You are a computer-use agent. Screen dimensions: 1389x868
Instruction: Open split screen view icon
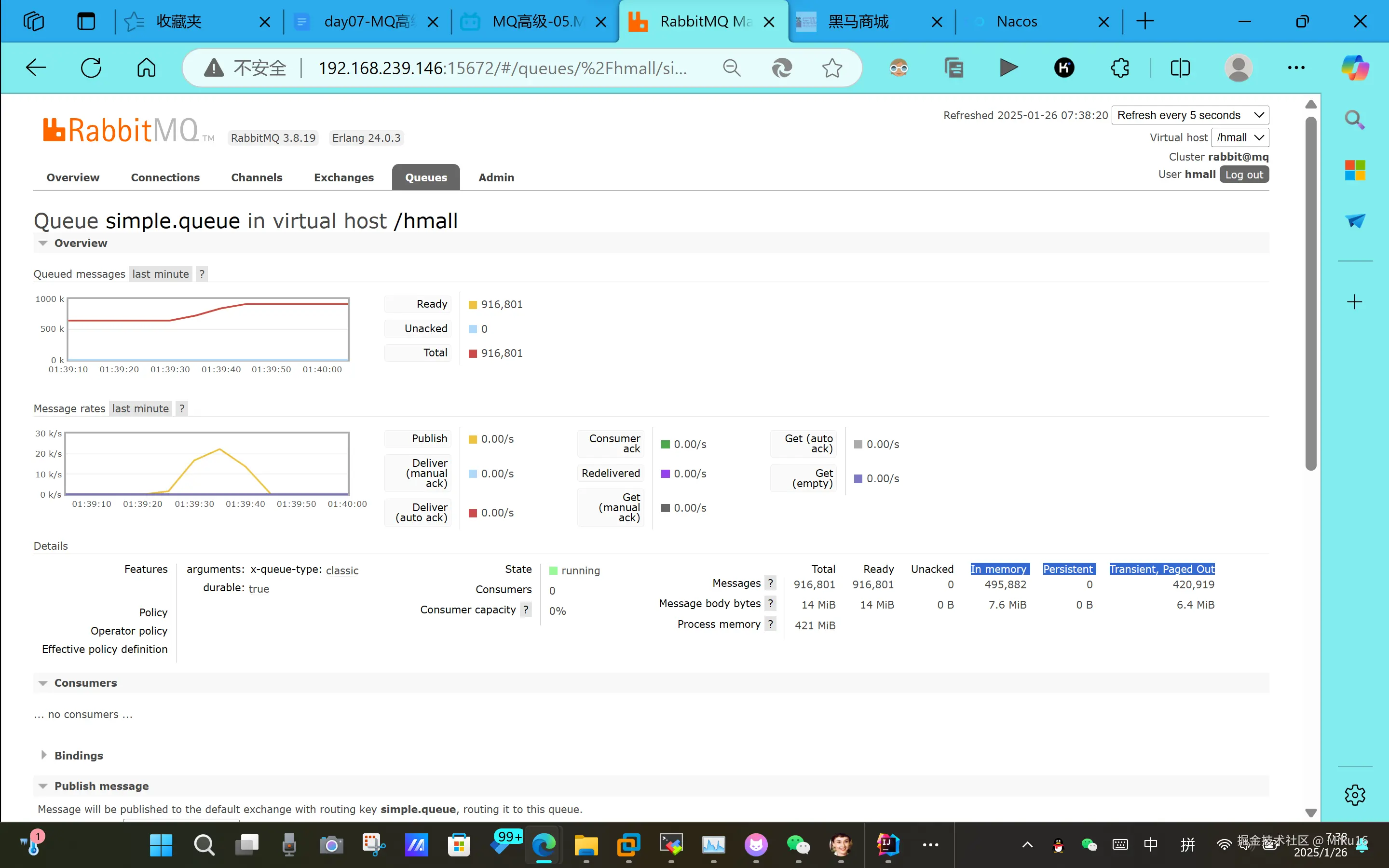tap(1180, 68)
